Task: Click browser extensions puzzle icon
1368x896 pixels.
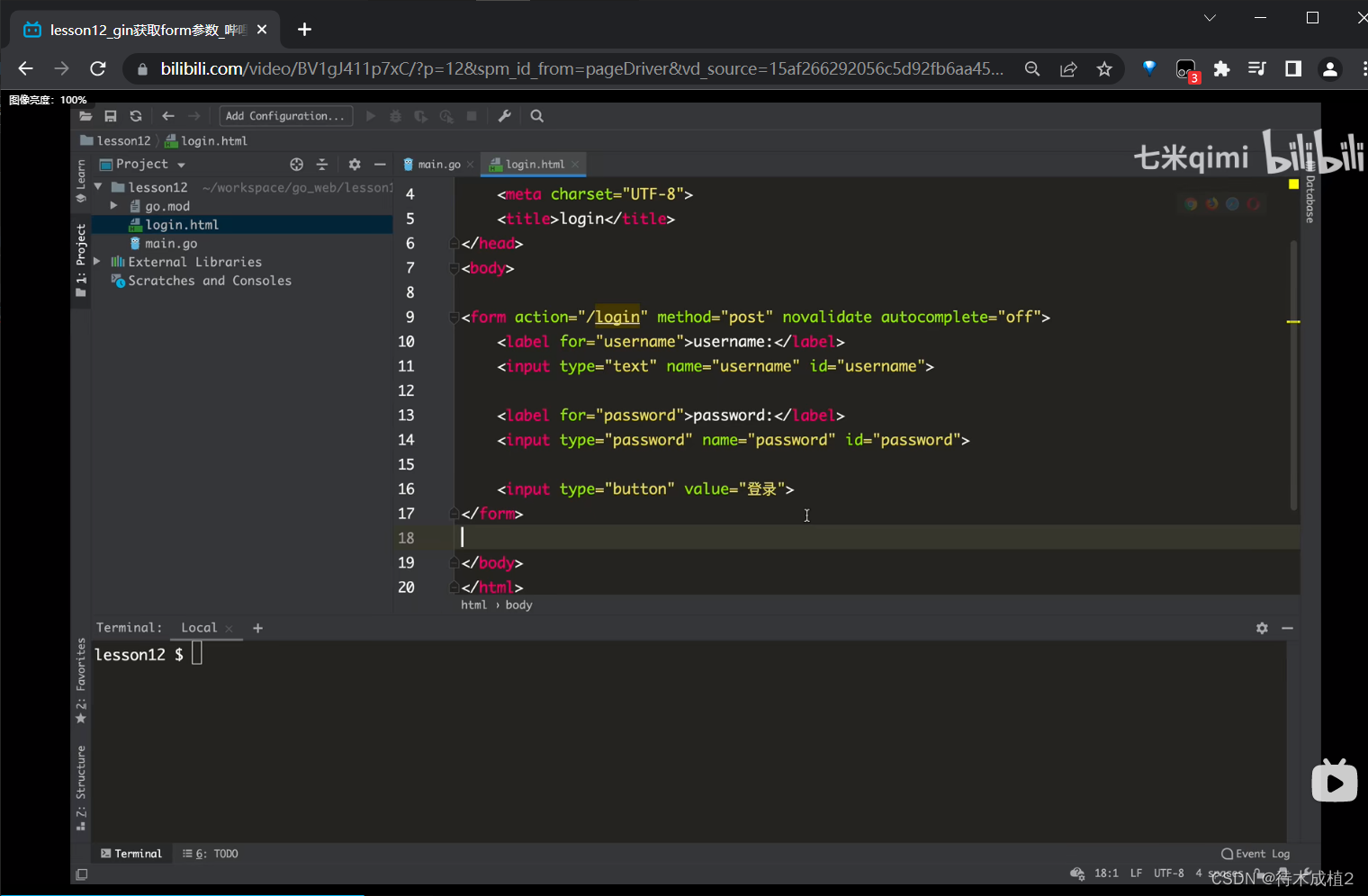Action: point(1221,69)
